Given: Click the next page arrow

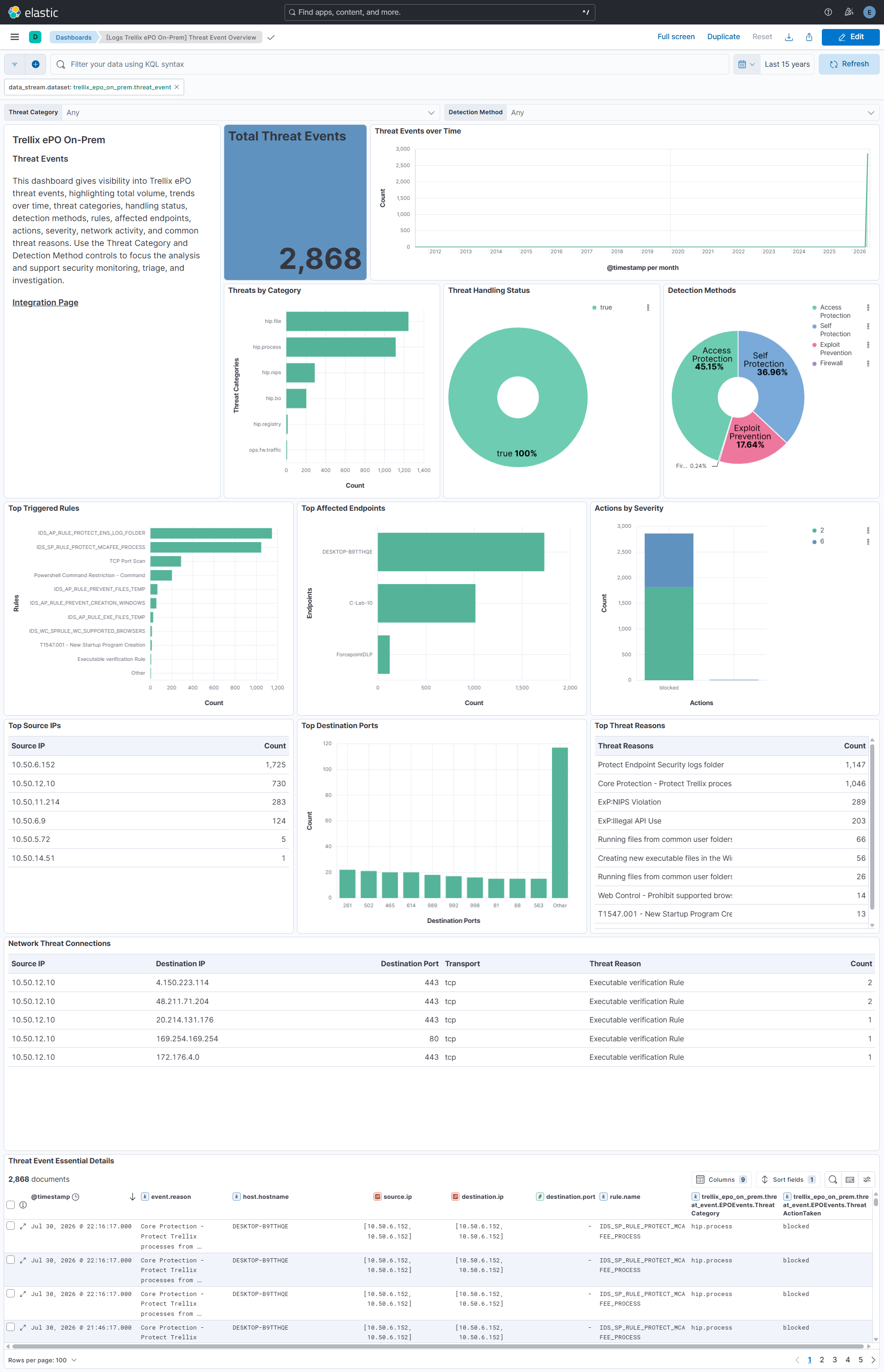Looking at the screenshot, I should tap(873, 1360).
